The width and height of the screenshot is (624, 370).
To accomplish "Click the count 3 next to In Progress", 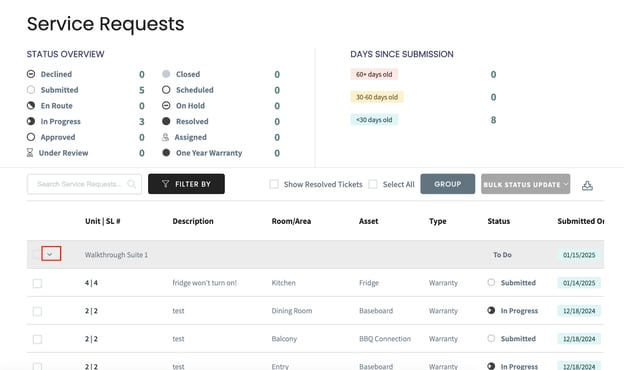I will pos(142,122).
